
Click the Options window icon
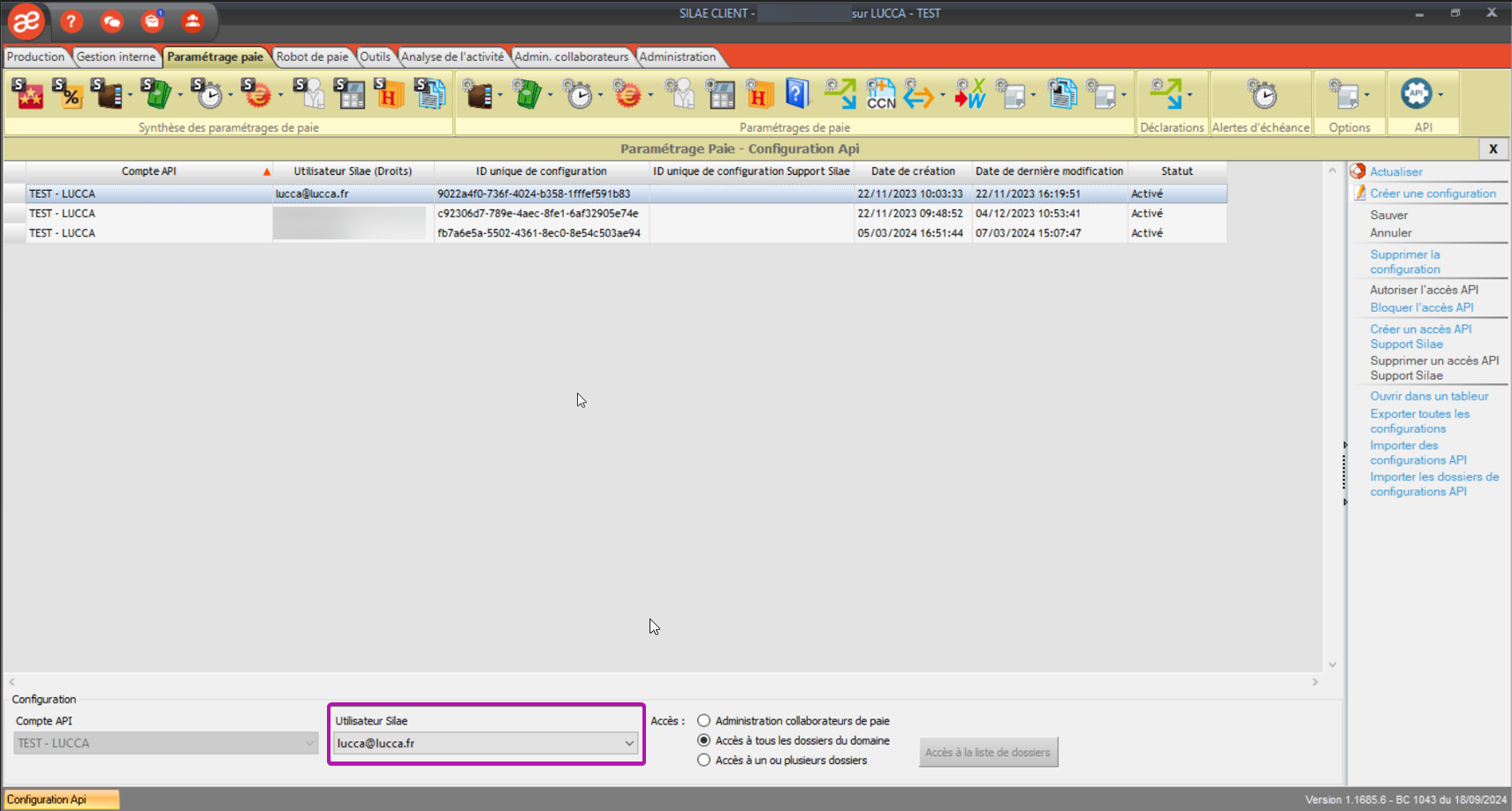click(x=1344, y=94)
